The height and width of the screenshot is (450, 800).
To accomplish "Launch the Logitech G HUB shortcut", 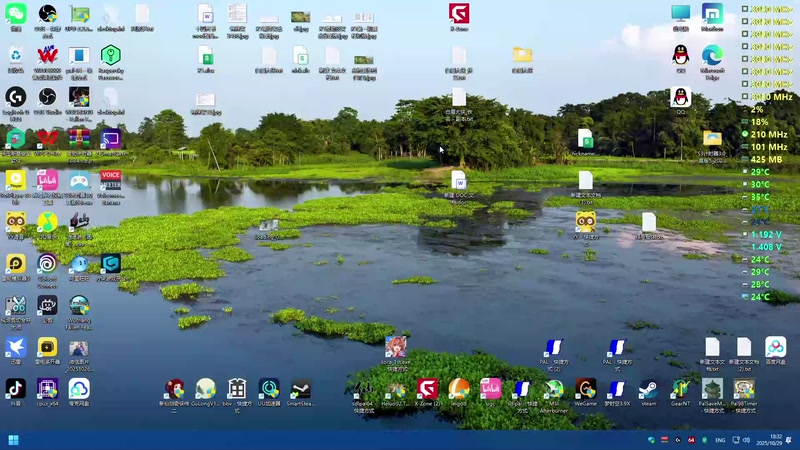I will point(16,98).
